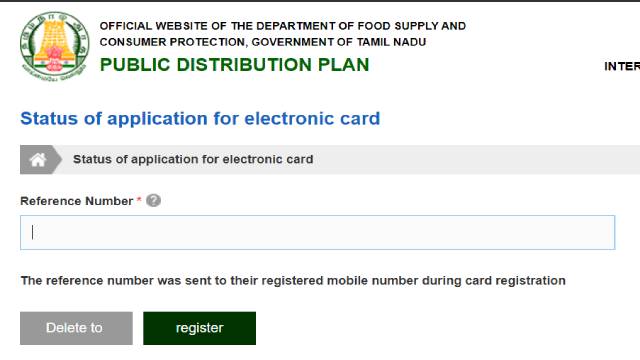
Task: Click the blue Status of application heading
Action: tap(200, 119)
